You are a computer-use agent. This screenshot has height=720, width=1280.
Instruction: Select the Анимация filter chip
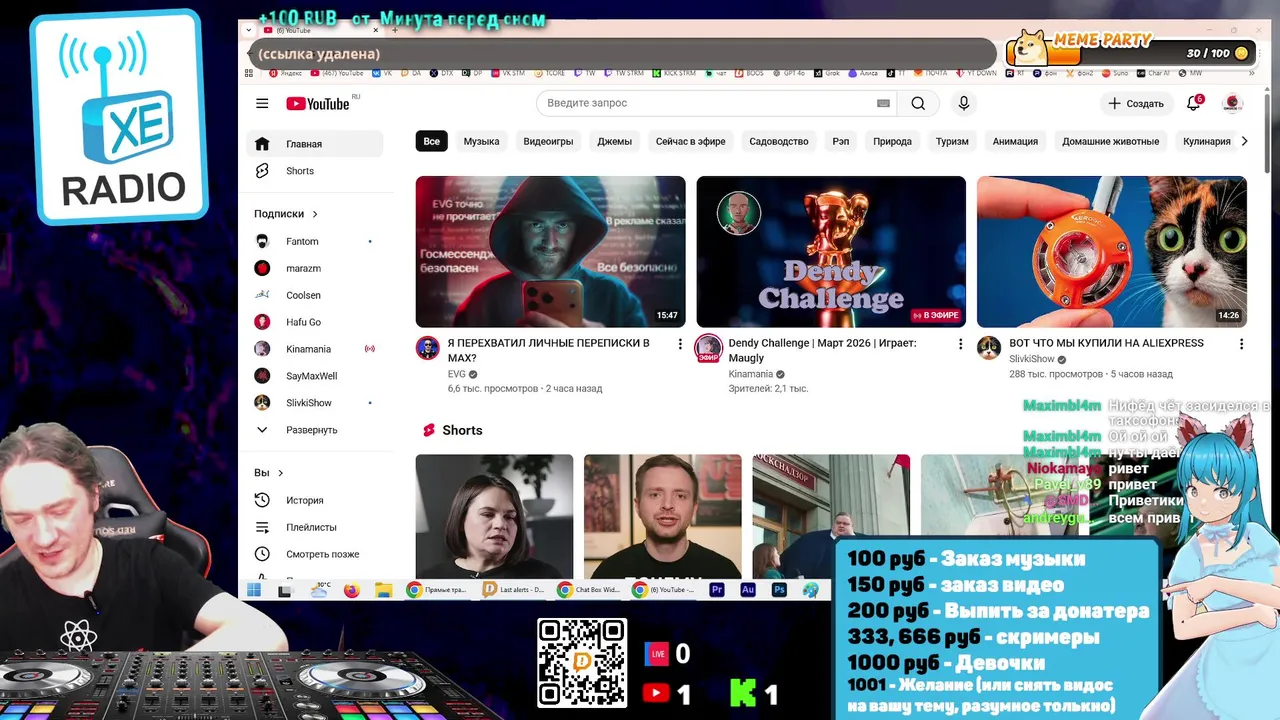click(x=1015, y=141)
